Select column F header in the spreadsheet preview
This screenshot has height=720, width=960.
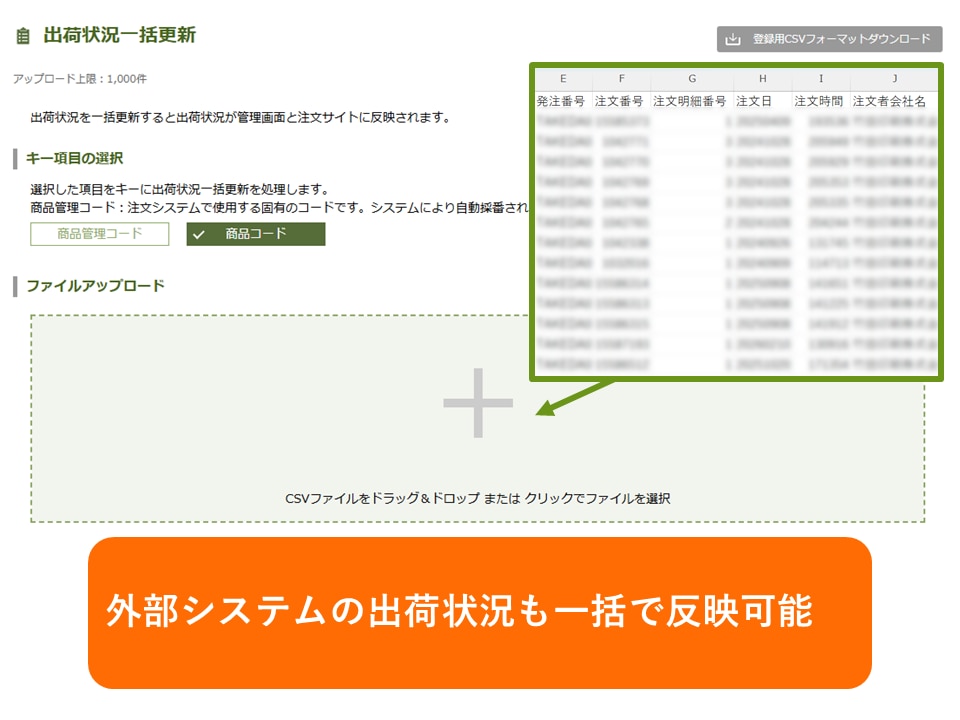tap(621, 79)
